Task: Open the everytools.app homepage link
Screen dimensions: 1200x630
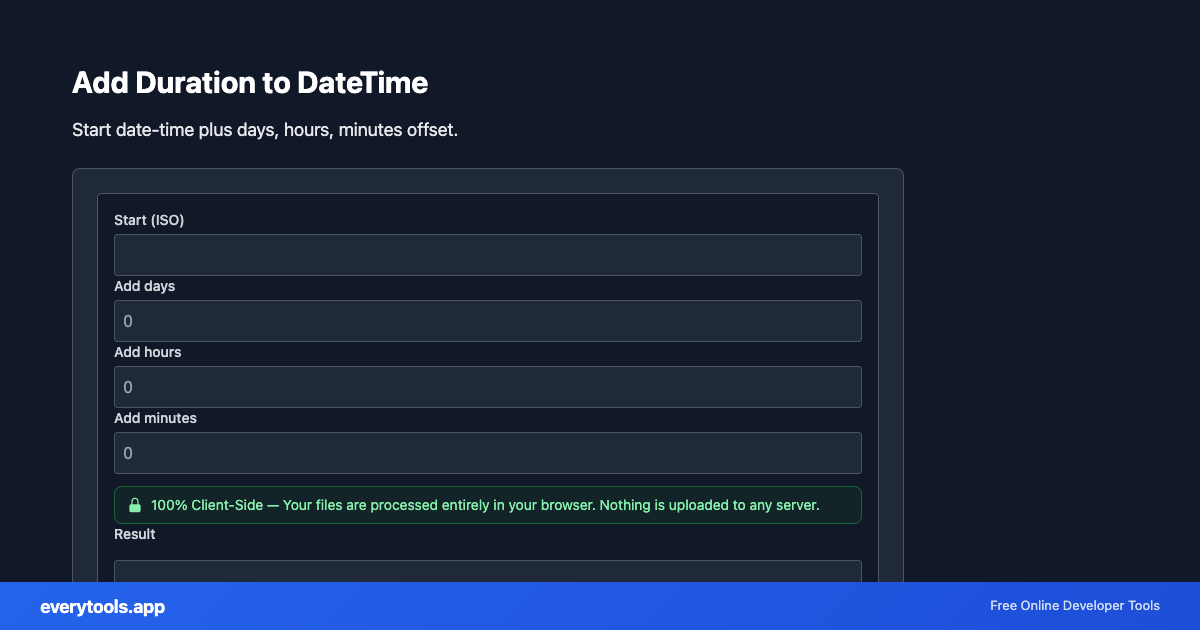Action: 101,606
